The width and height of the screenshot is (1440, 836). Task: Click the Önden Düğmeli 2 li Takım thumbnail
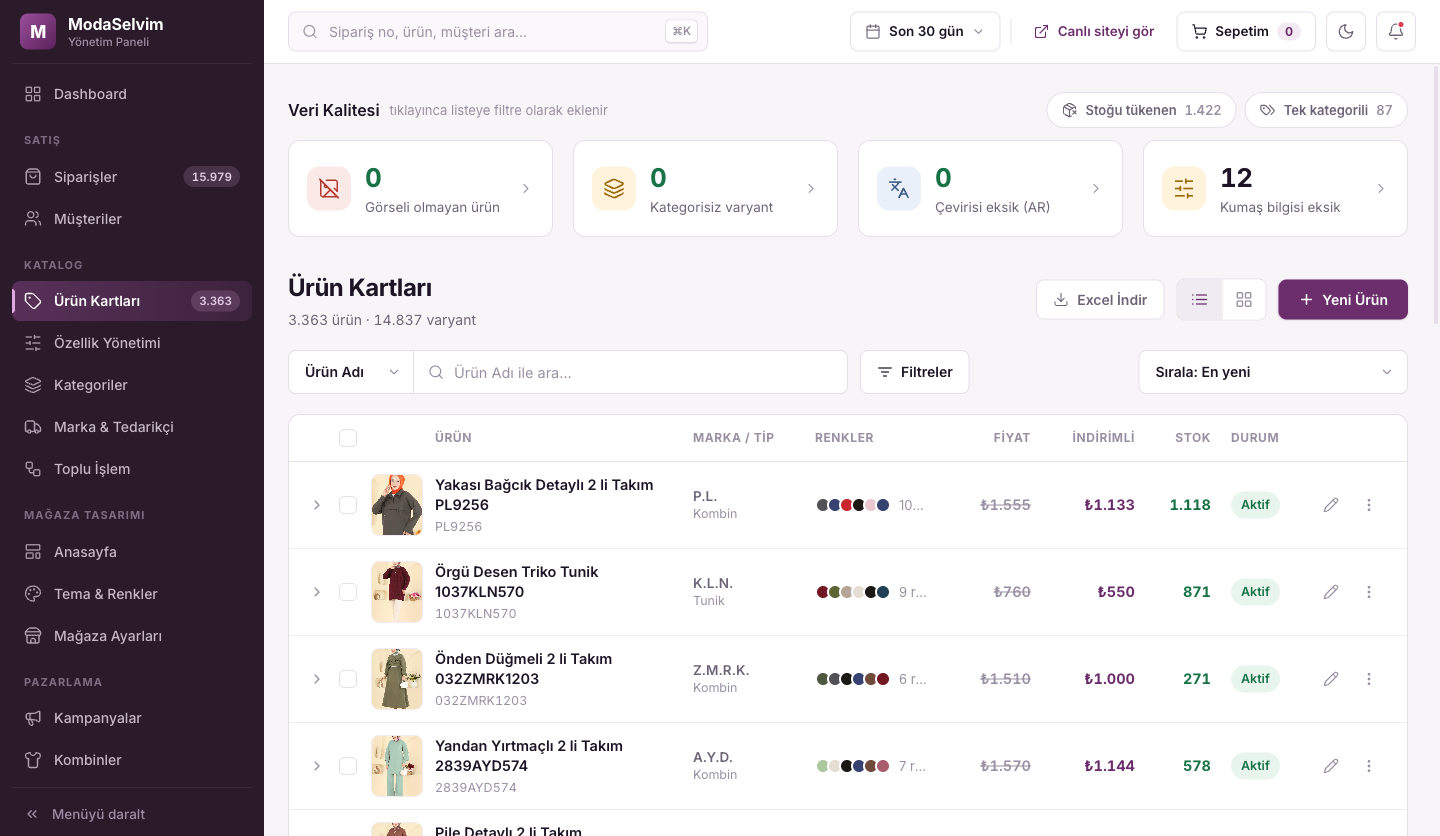pos(397,679)
